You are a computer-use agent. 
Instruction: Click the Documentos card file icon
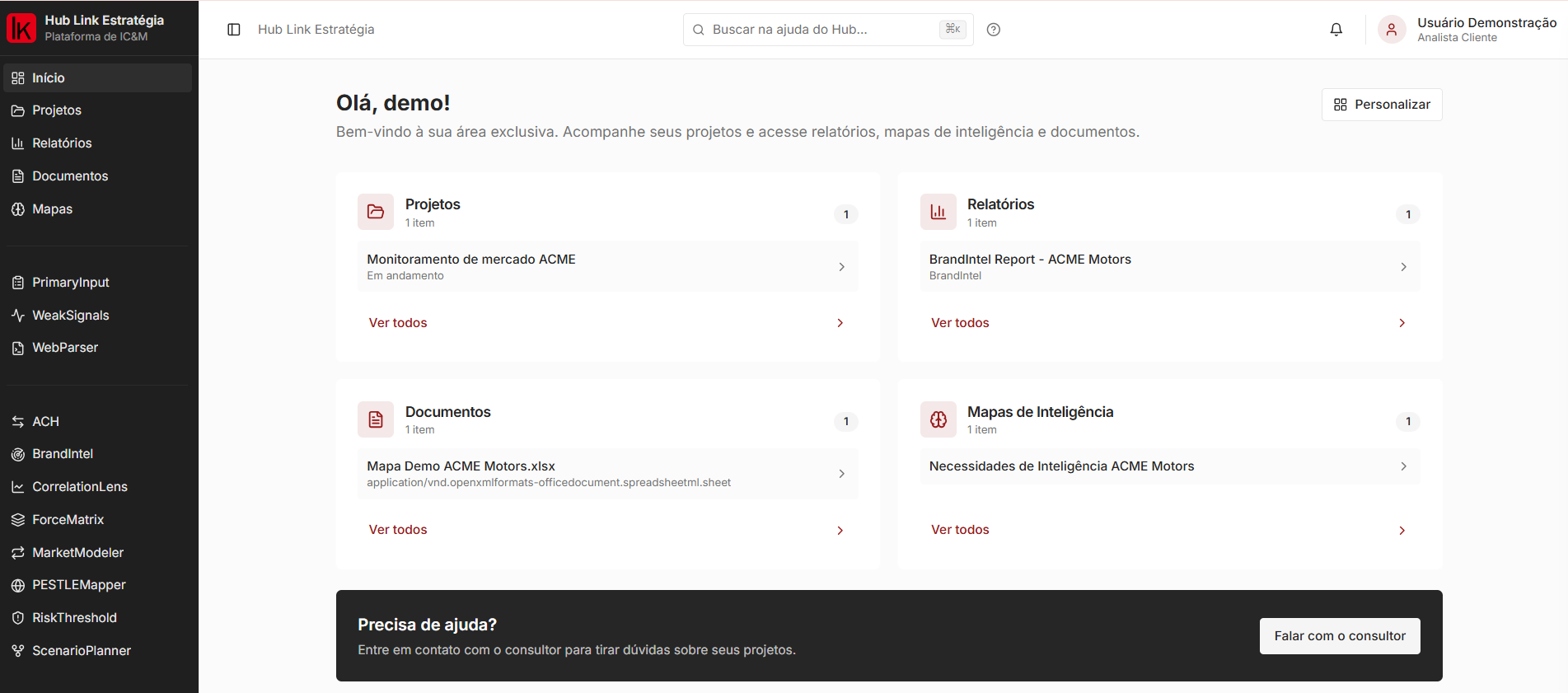click(376, 419)
